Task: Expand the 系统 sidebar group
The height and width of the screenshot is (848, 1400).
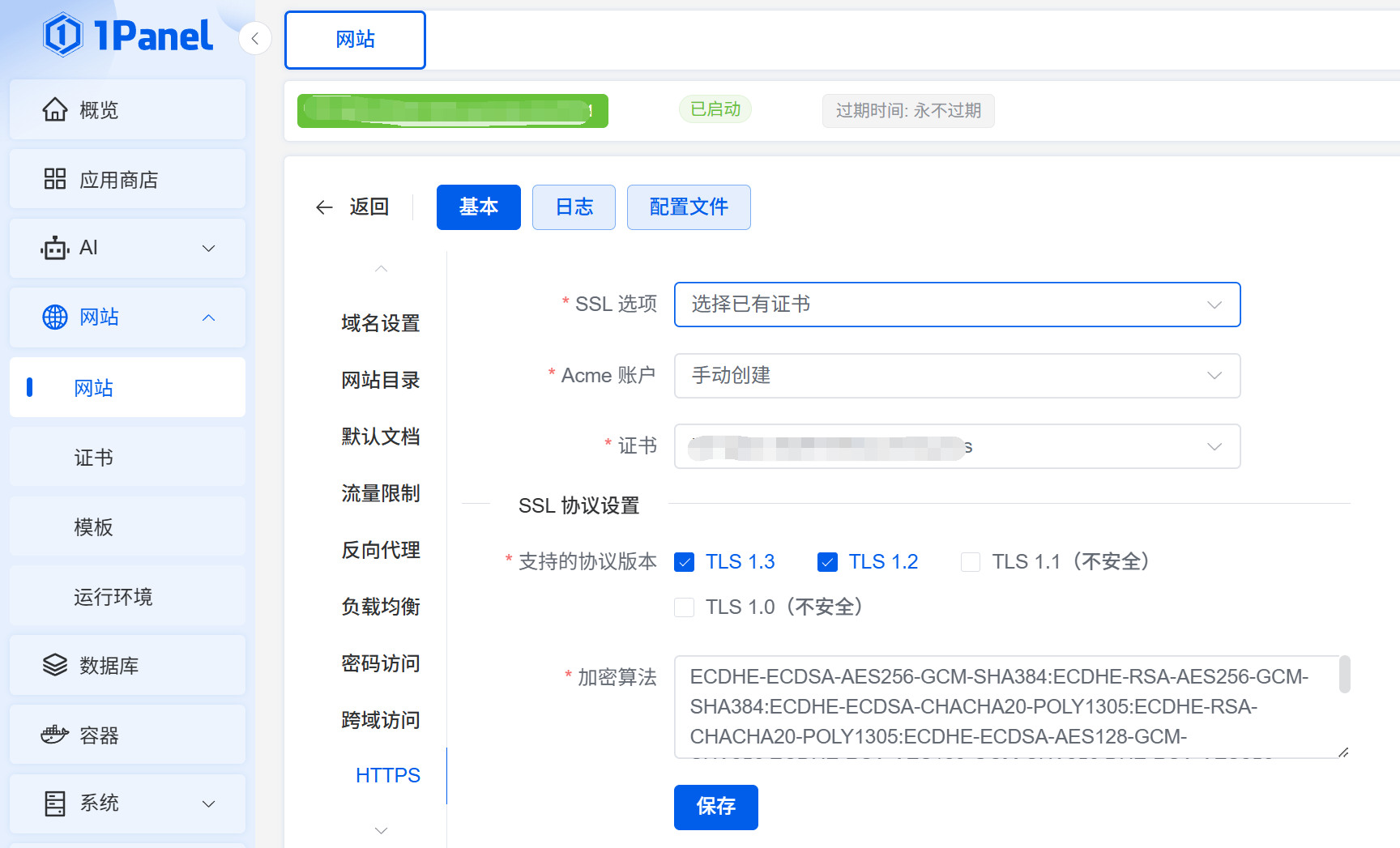Action: click(x=209, y=803)
